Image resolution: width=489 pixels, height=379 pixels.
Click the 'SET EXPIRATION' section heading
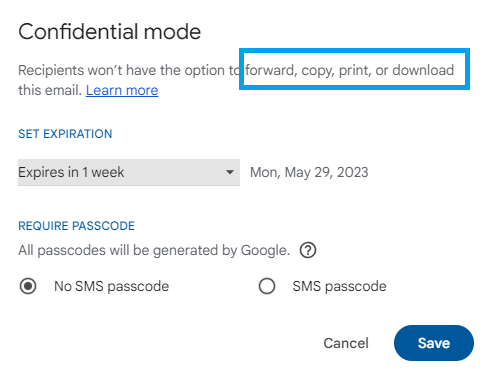pos(65,134)
